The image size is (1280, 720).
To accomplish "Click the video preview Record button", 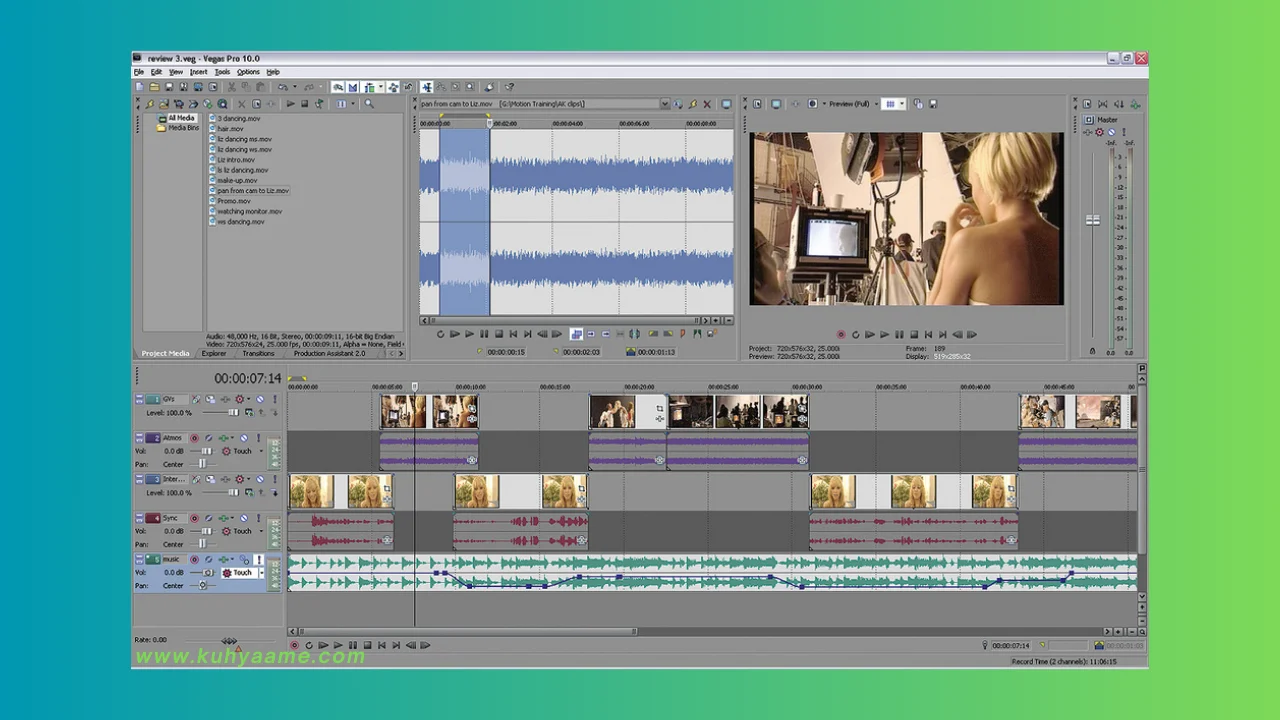I will [x=841, y=334].
